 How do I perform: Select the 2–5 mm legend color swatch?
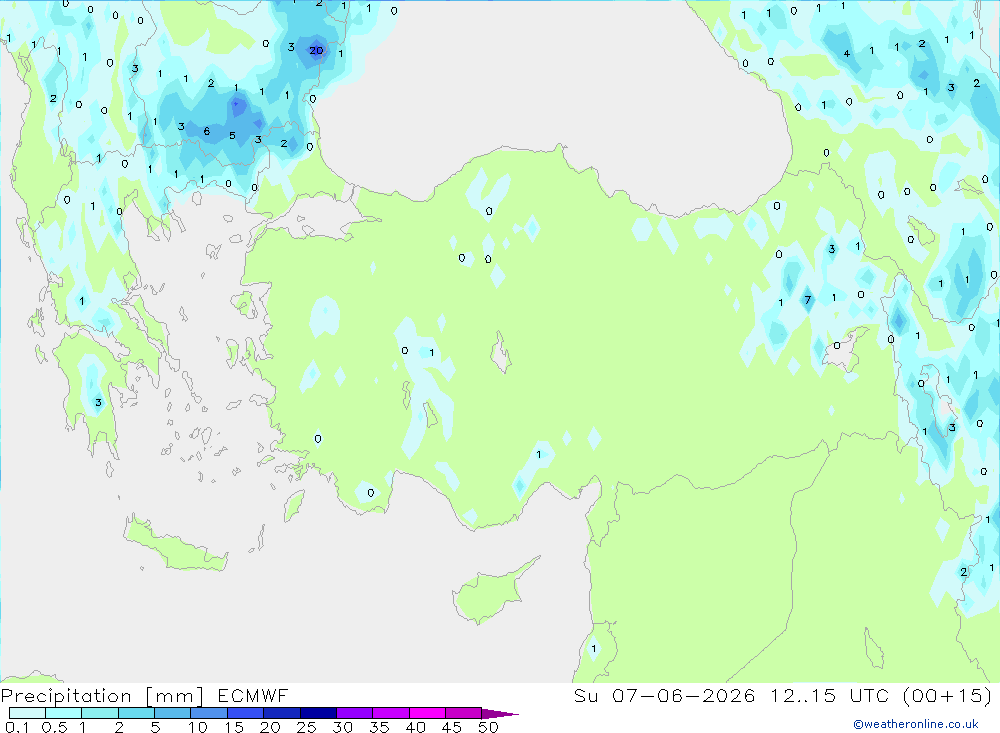click(x=136, y=713)
